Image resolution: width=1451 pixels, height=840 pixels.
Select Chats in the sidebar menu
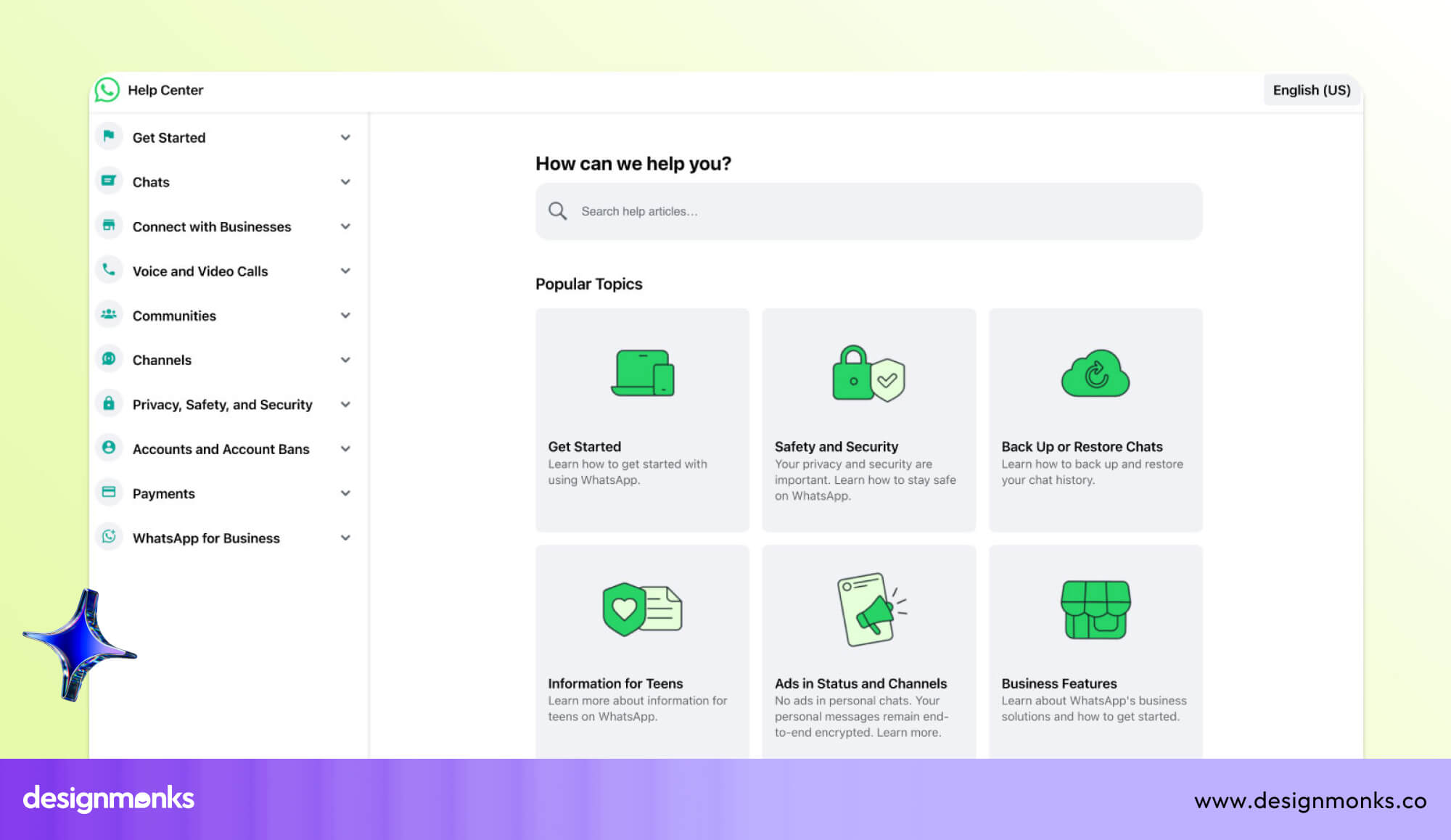151,181
